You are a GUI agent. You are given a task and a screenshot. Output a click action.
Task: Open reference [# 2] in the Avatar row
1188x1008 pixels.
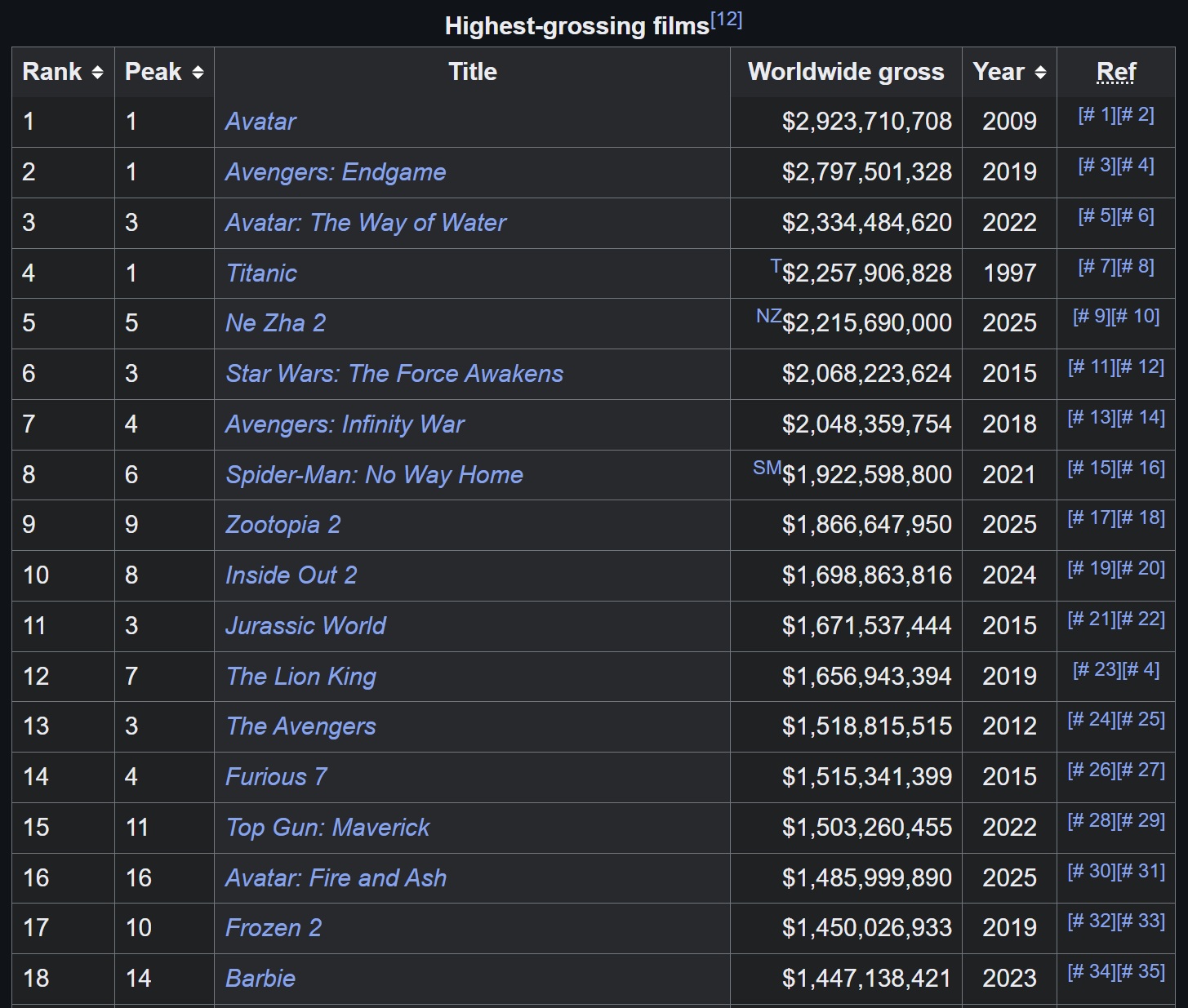click(1136, 114)
